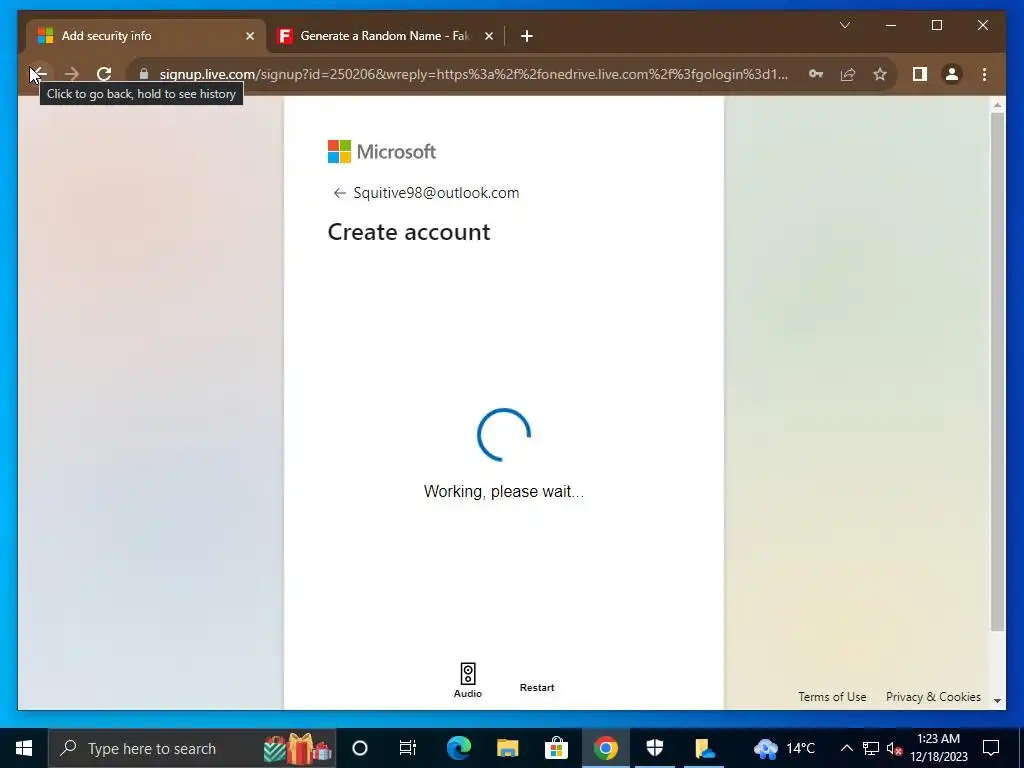Open the weather 14°C widget
Viewport: 1024px width, 768px height.
pos(784,748)
